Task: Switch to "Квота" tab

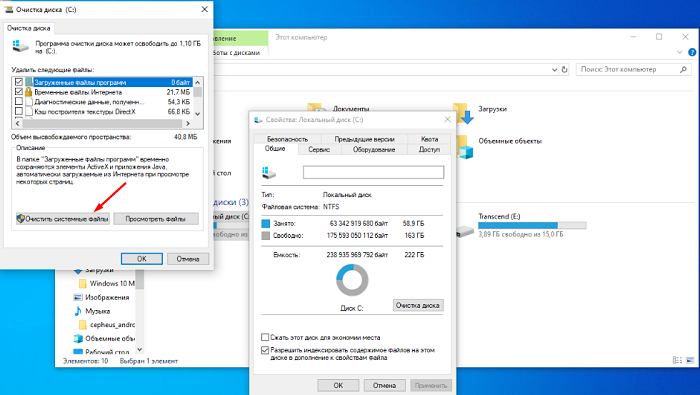Action: 429,139
